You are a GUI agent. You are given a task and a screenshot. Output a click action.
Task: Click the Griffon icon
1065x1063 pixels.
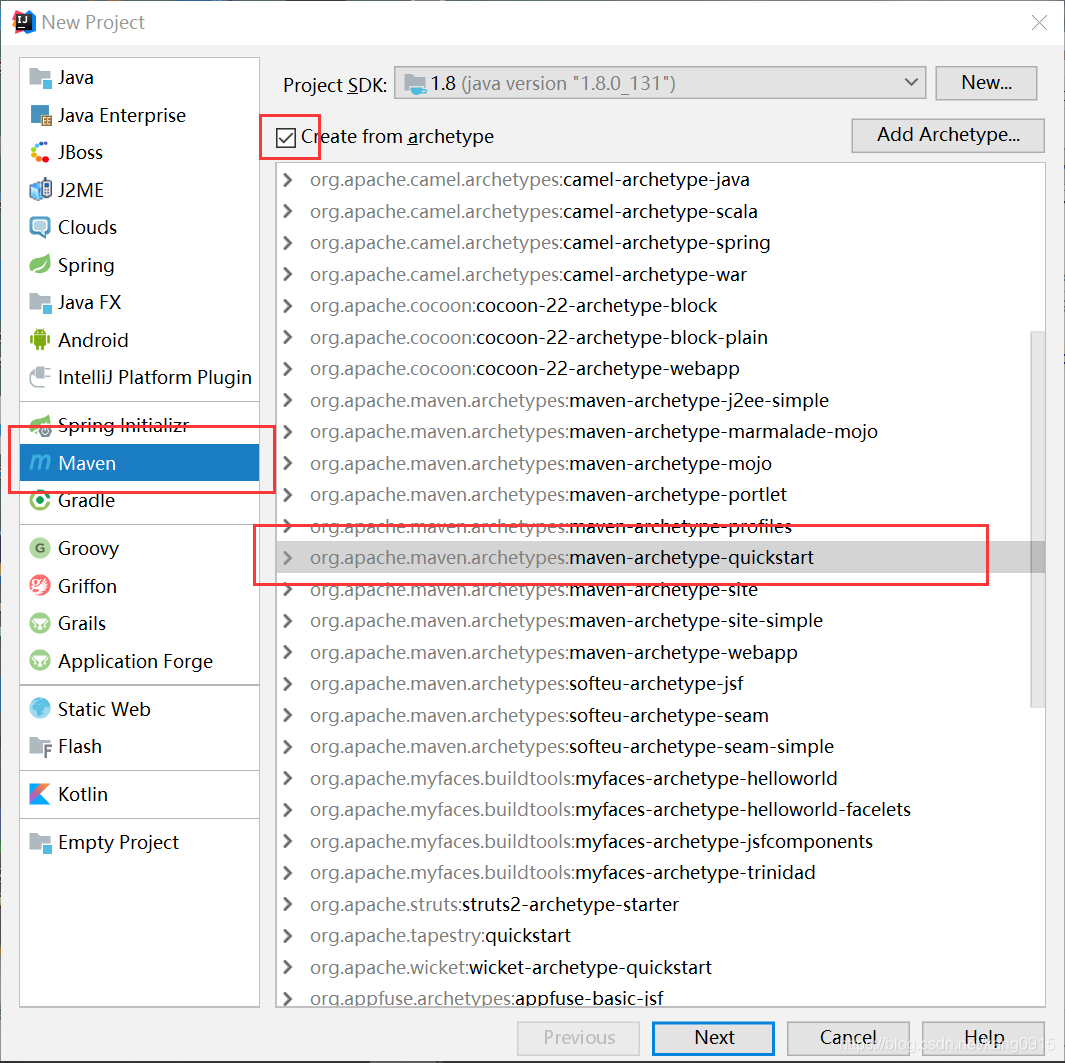point(40,585)
